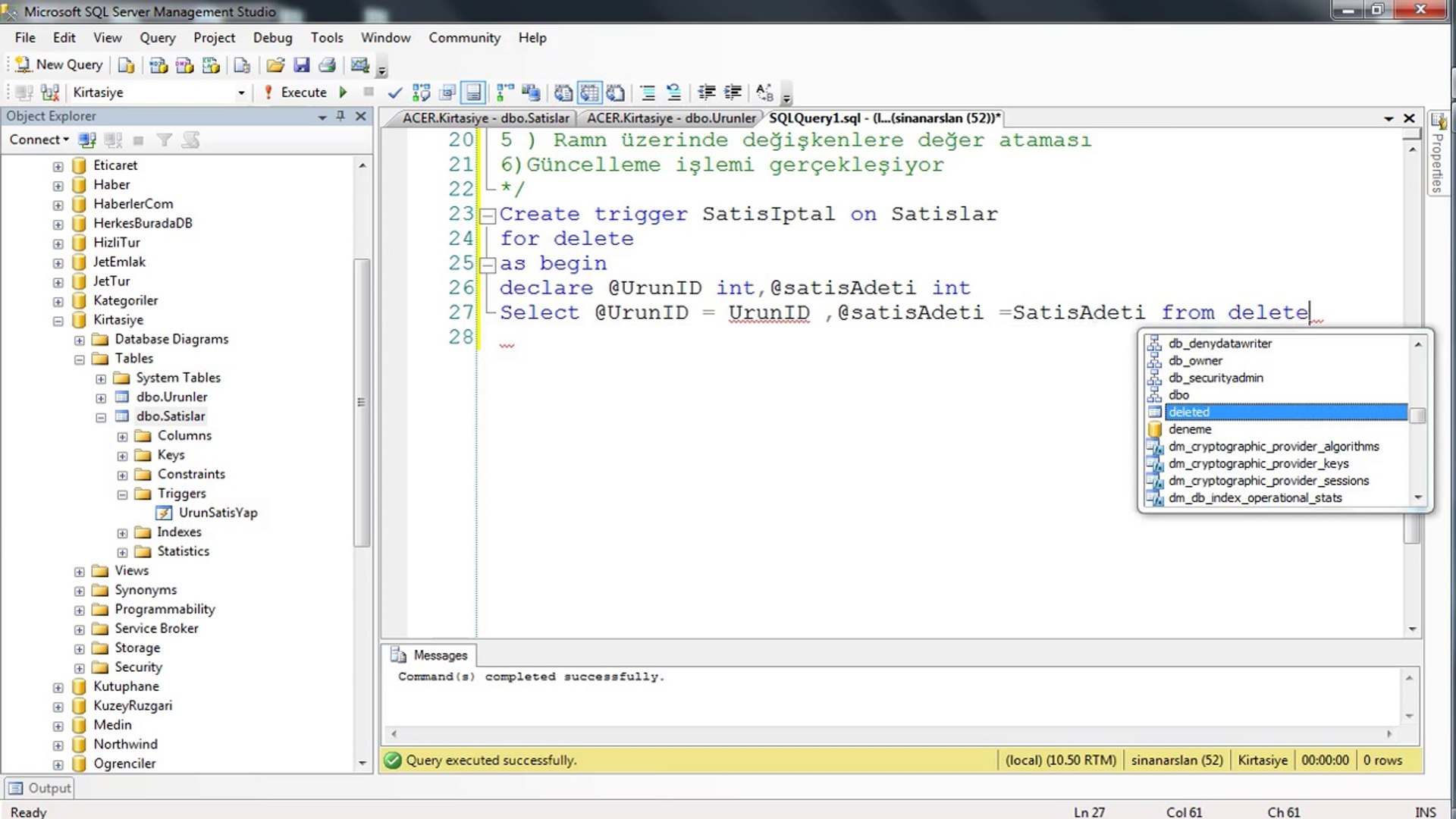Click the Print icon in toolbar

[x=328, y=65]
